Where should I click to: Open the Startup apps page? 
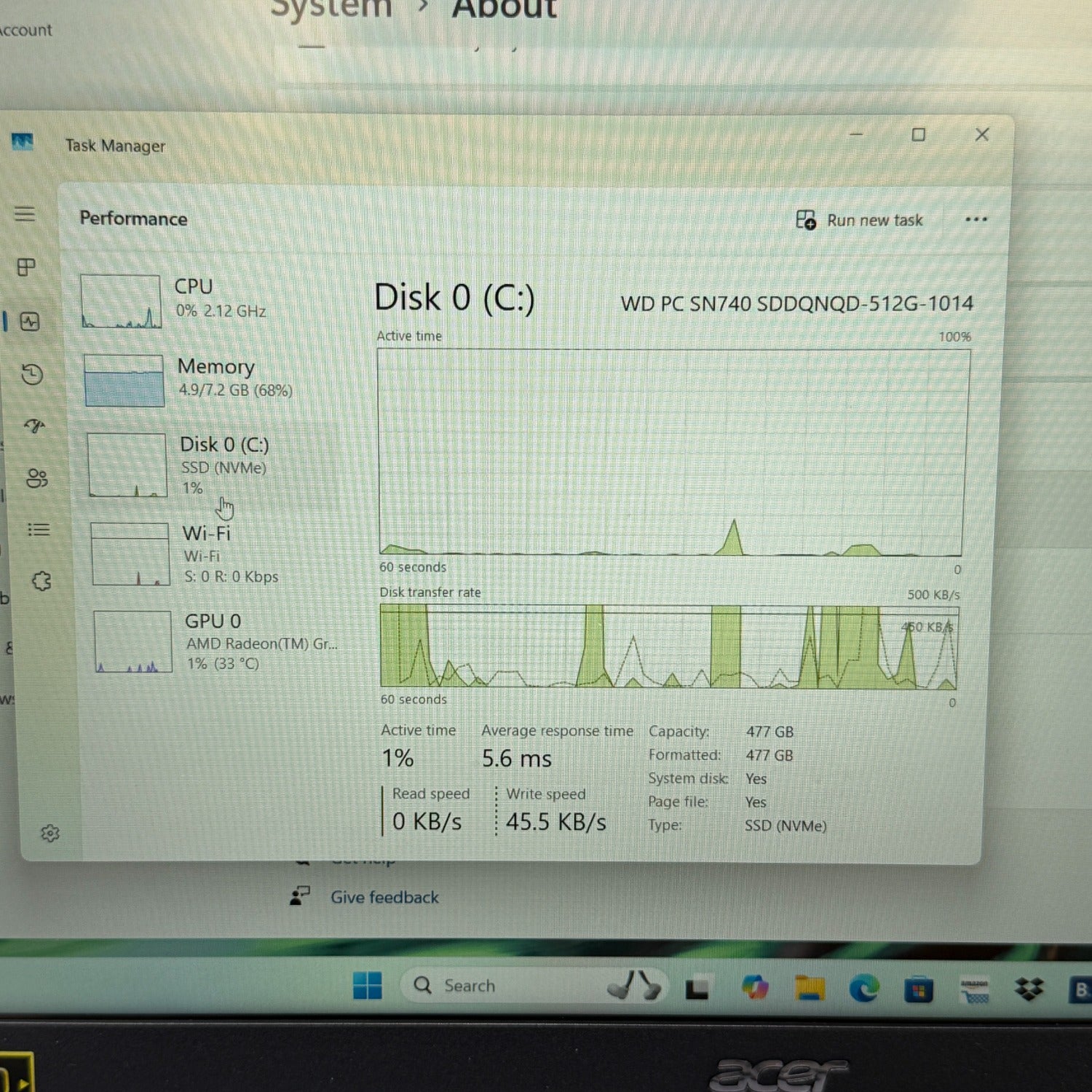click(34, 426)
